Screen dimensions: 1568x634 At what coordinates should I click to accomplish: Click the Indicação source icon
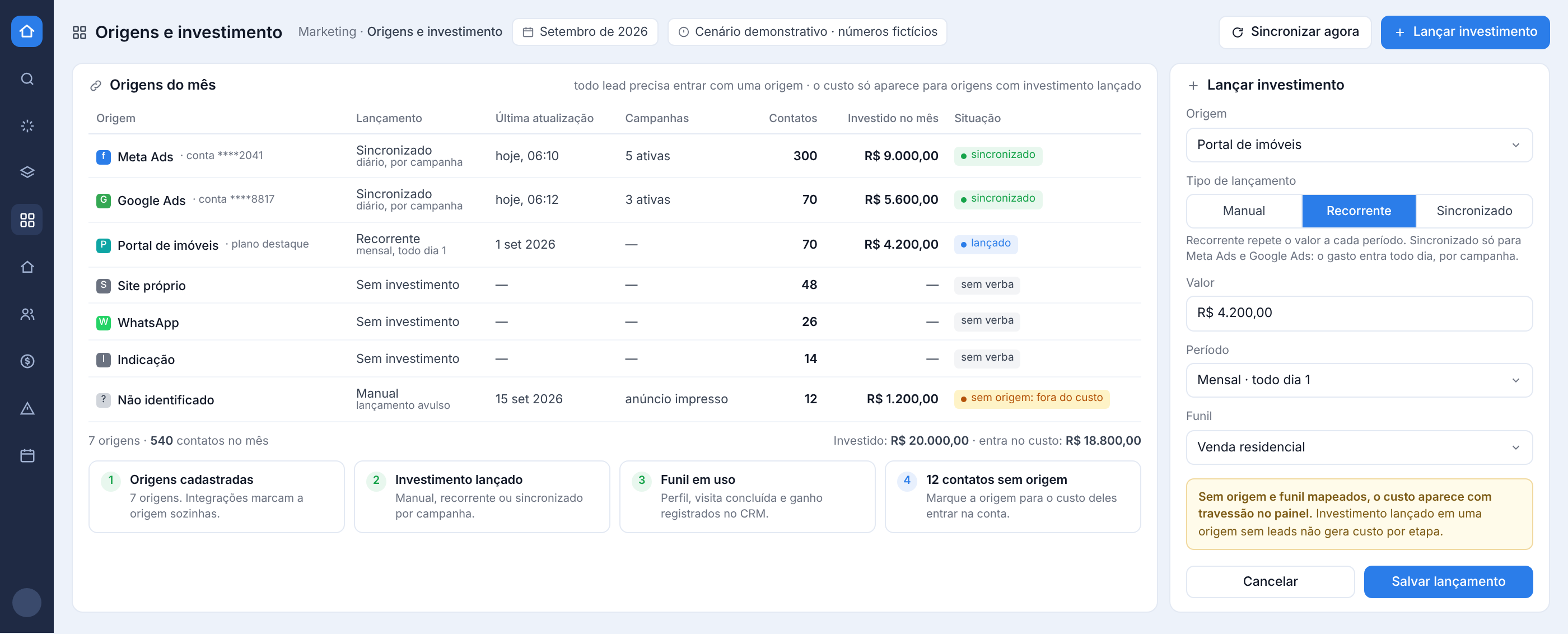(x=104, y=360)
